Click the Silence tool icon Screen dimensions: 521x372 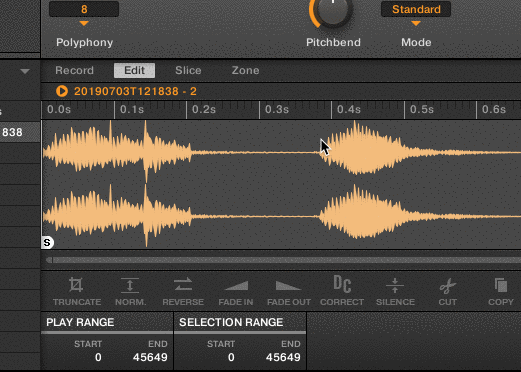pyautogui.click(x=395, y=285)
